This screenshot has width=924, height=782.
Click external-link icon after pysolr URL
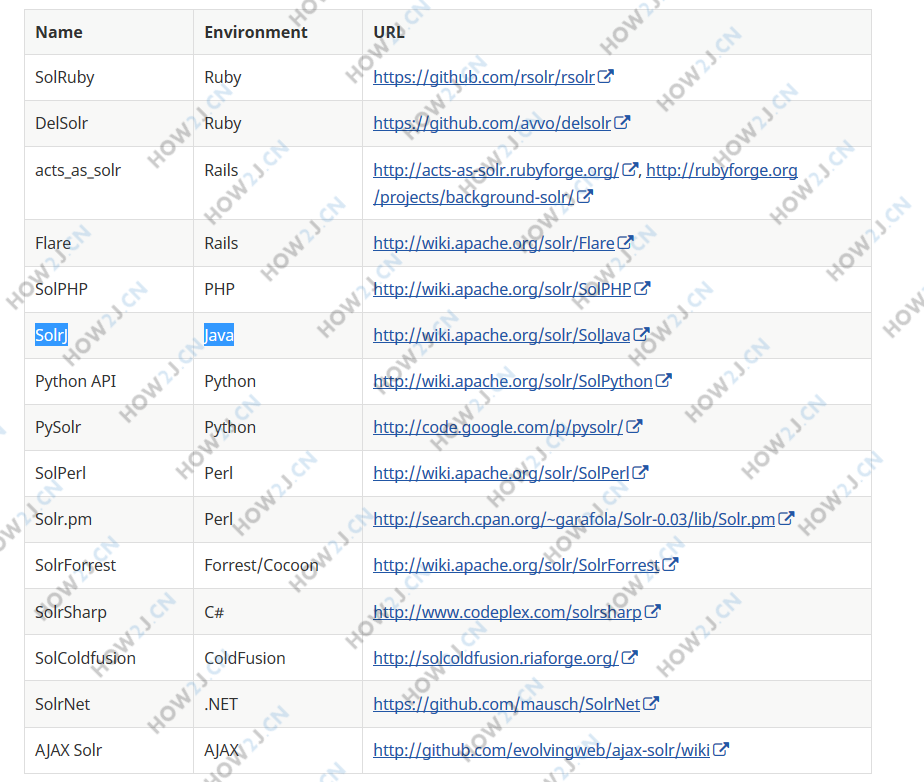coord(634,426)
